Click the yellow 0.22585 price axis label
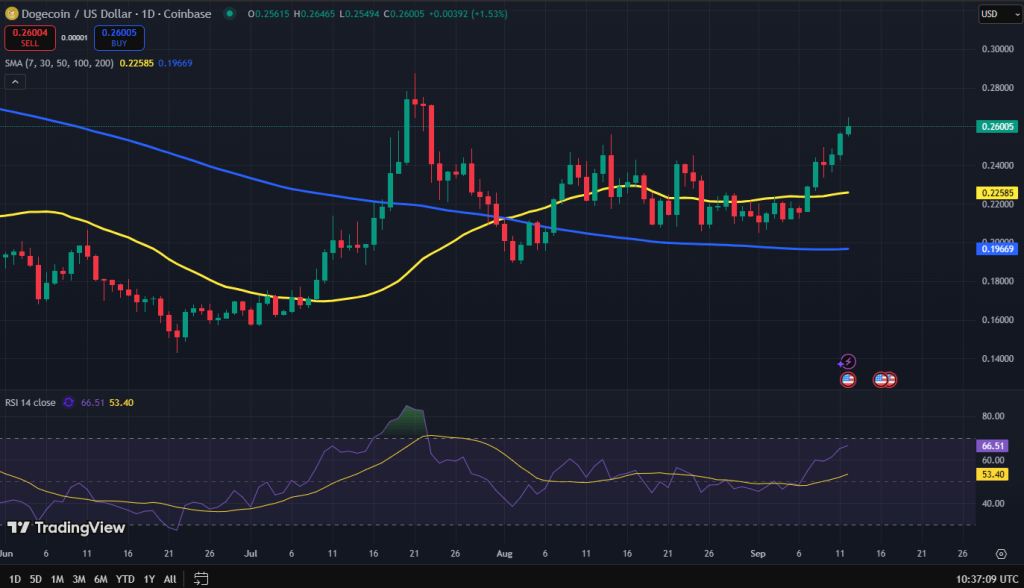 pos(997,193)
